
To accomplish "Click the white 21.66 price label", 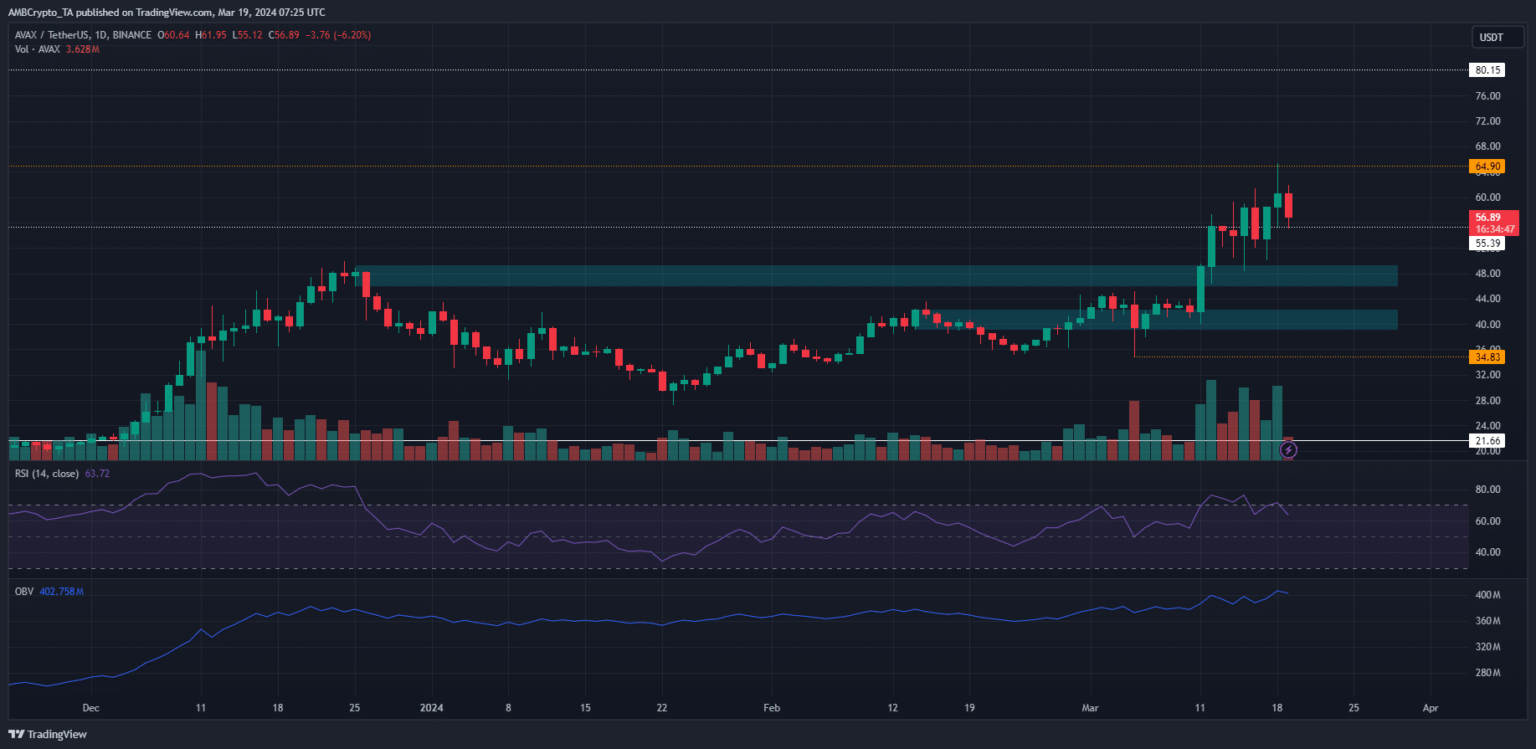I will coord(1488,440).
